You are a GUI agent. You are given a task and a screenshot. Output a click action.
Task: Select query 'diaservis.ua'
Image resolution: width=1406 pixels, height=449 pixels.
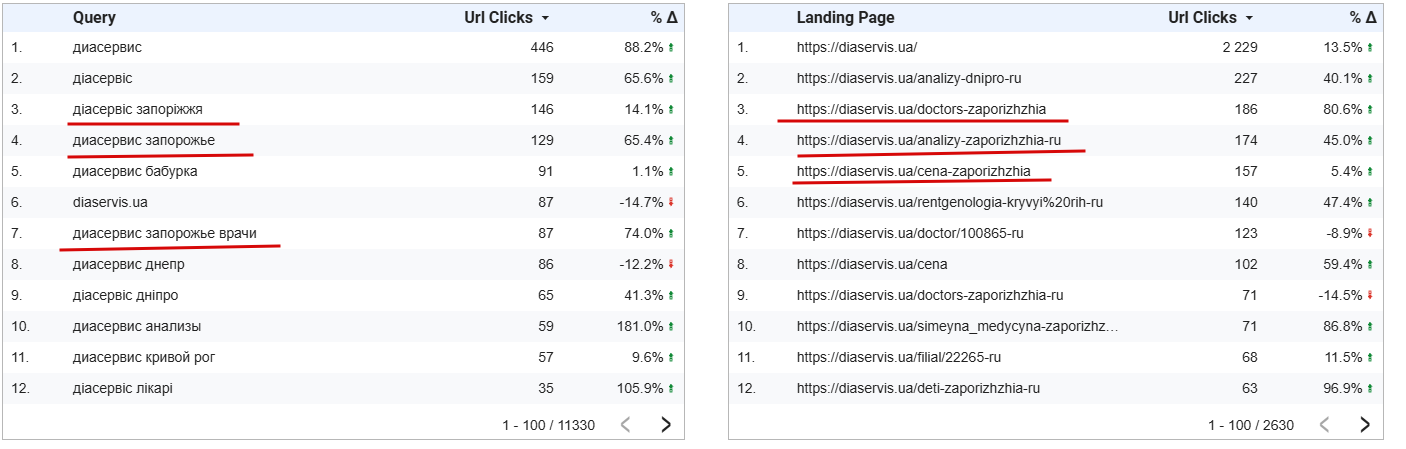pos(110,202)
